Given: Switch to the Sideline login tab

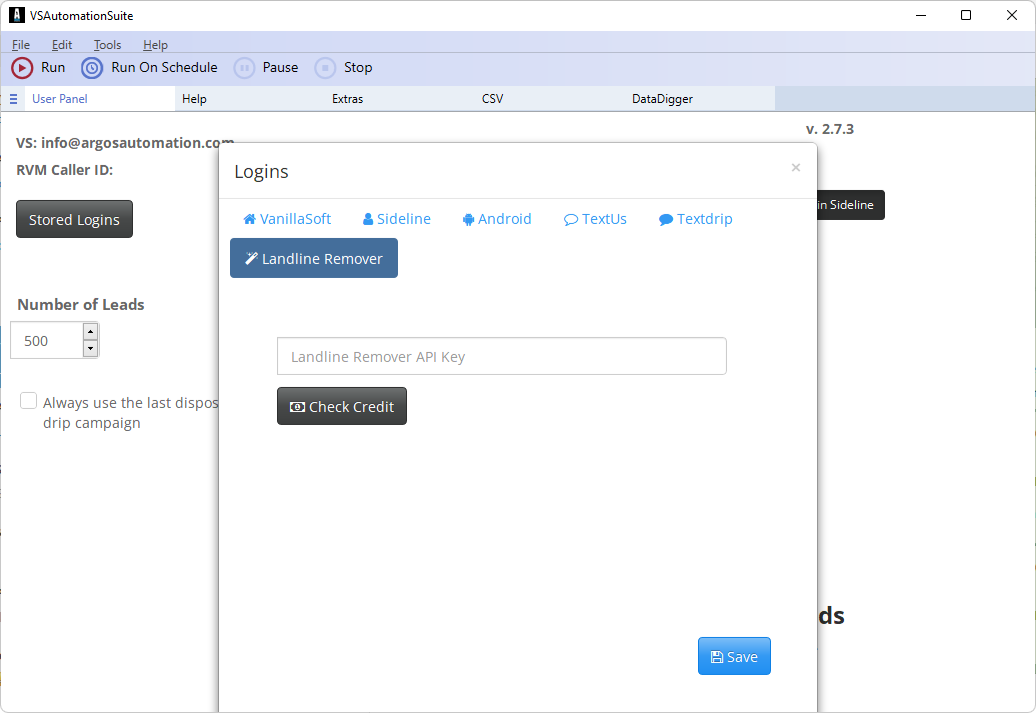Looking at the screenshot, I should point(397,219).
